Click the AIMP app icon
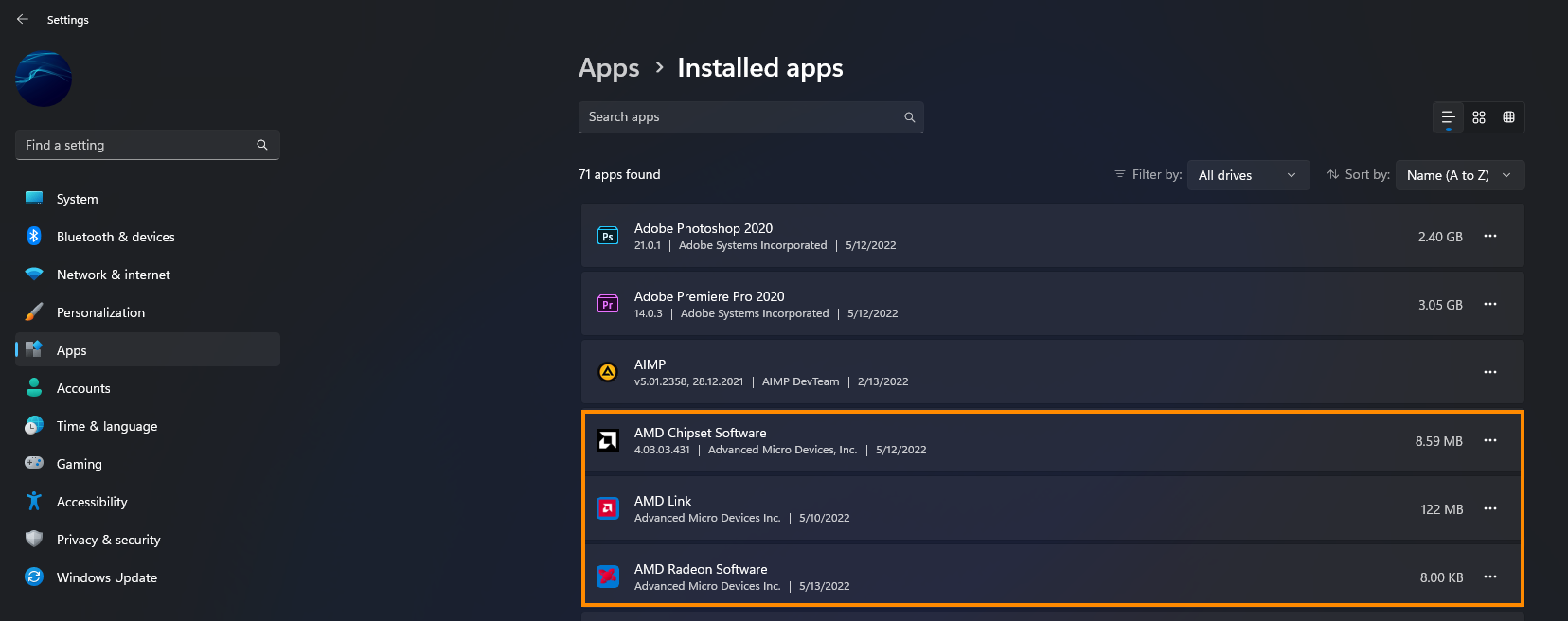 pos(608,372)
